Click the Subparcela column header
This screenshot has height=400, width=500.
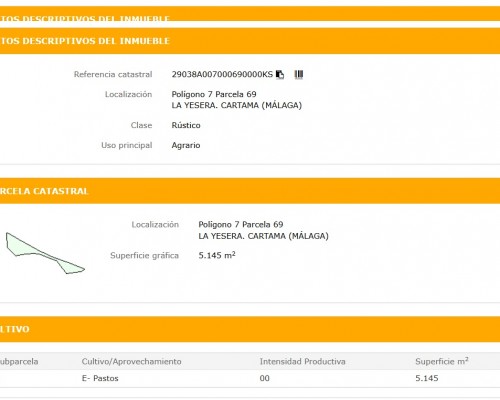tap(19, 362)
